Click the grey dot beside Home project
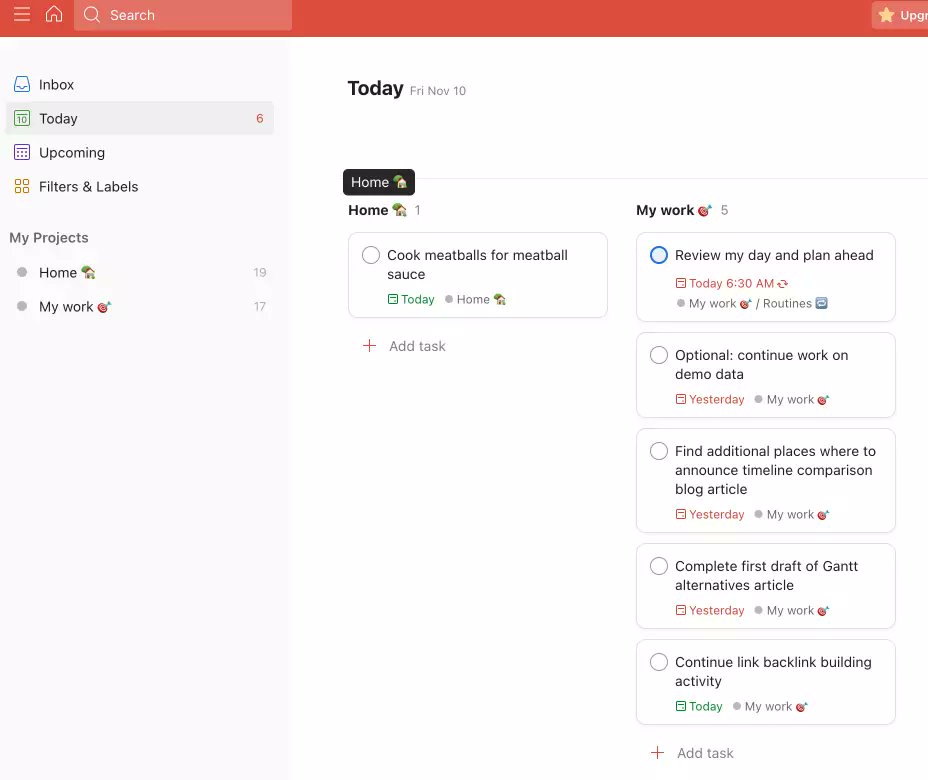This screenshot has height=780, width=928. pos(22,272)
